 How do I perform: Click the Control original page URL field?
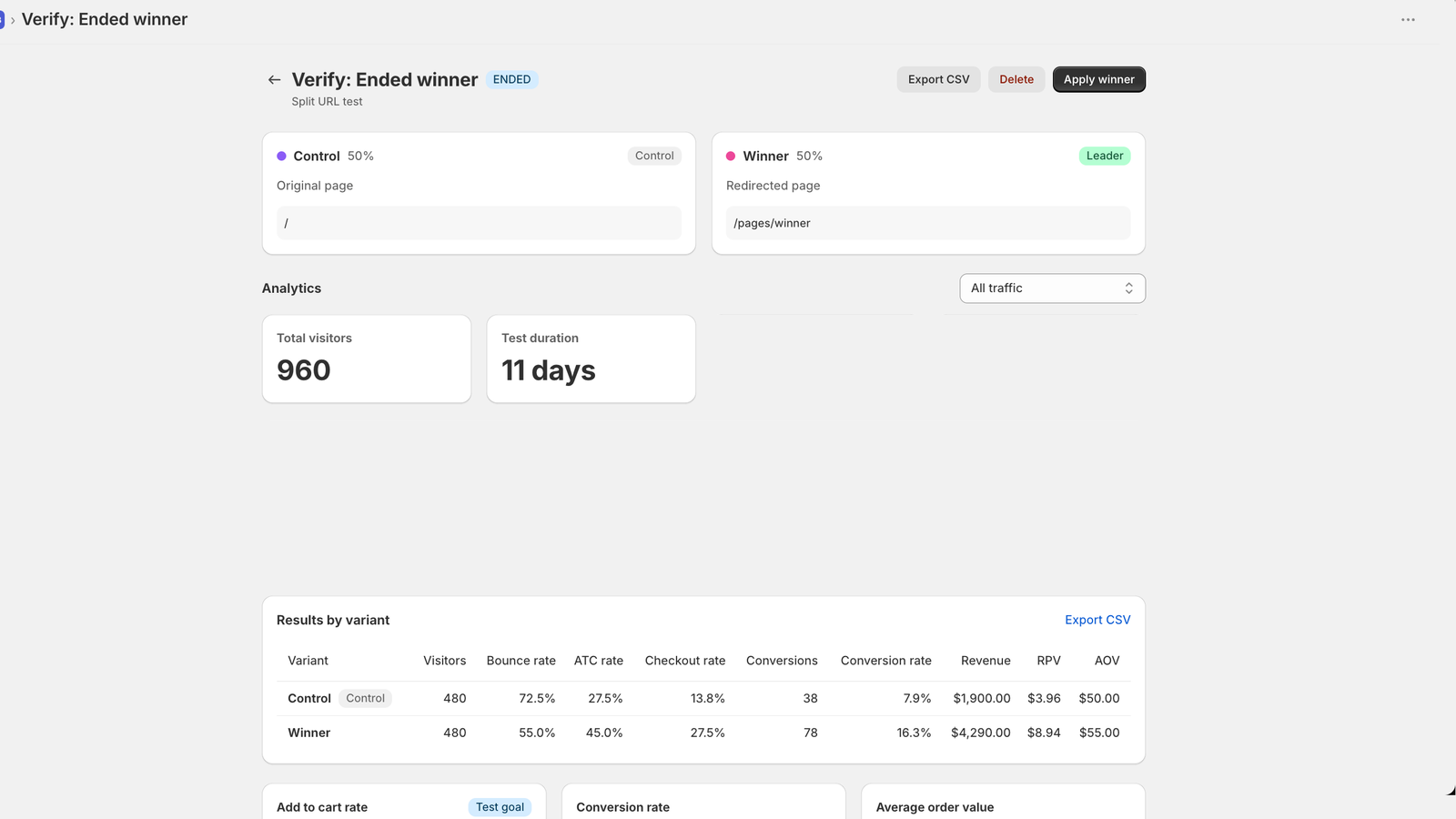click(479, 223)
